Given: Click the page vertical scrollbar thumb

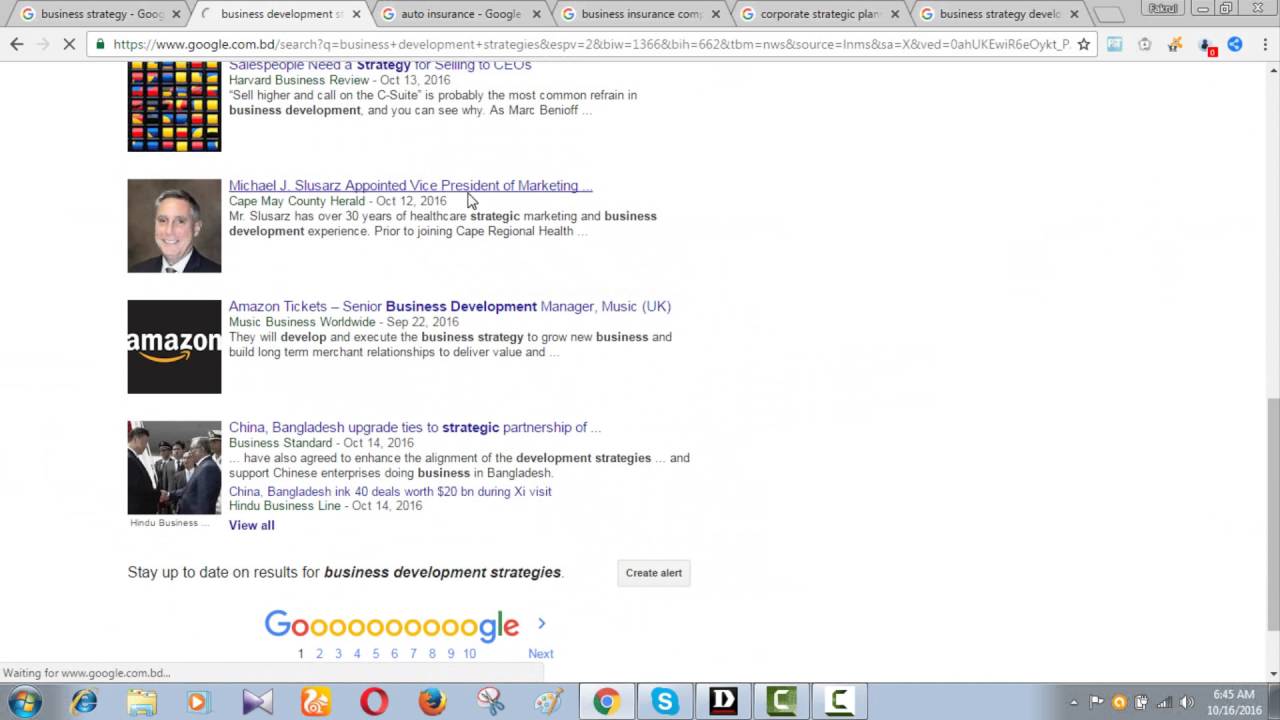Looking at the screenshot, I should coord(1272,513).
